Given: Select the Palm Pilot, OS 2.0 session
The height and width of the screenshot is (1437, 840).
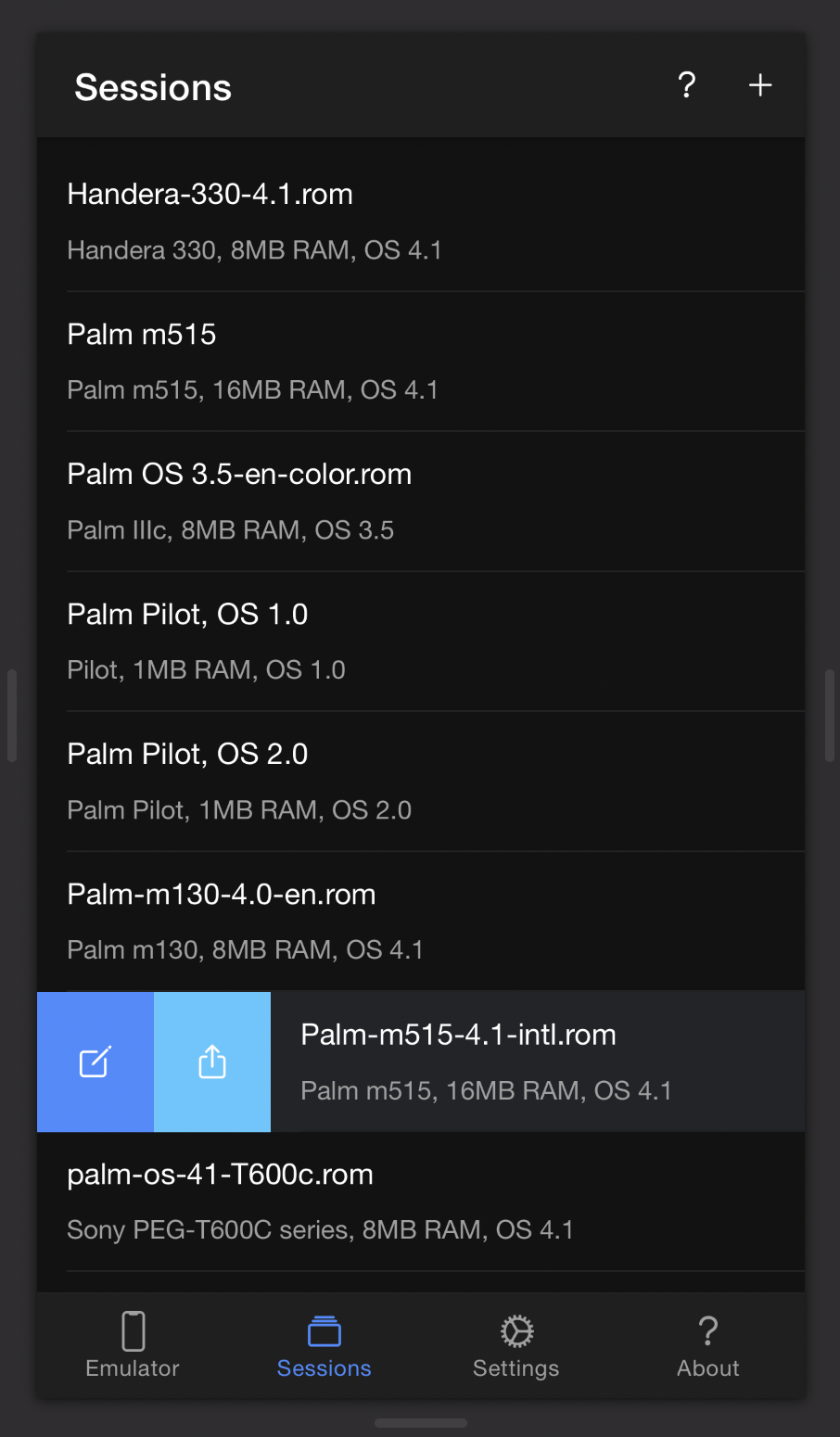Looking at the screenshot, I should tap(420, 780).
